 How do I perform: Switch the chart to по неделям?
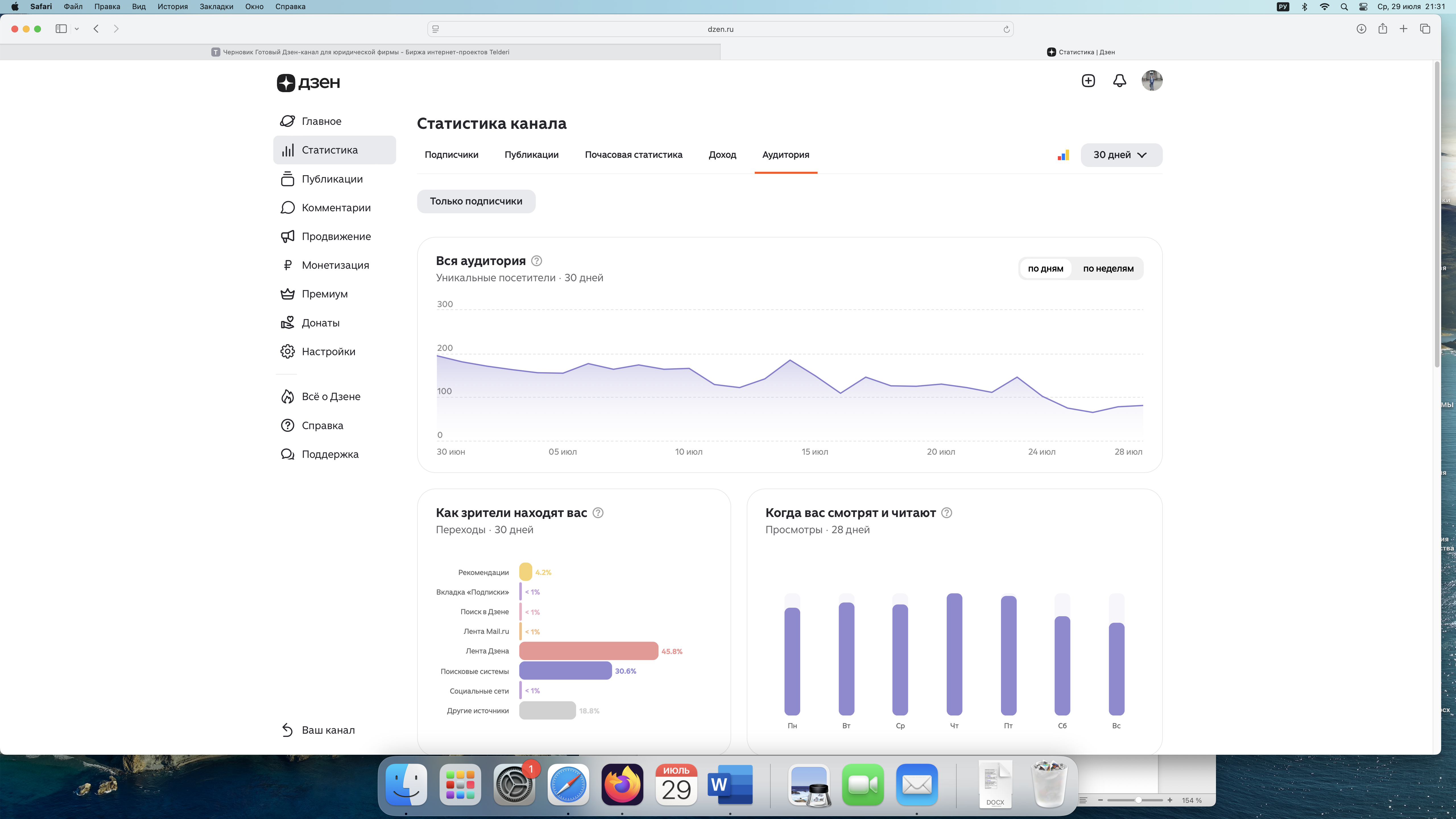point(1108,268)
